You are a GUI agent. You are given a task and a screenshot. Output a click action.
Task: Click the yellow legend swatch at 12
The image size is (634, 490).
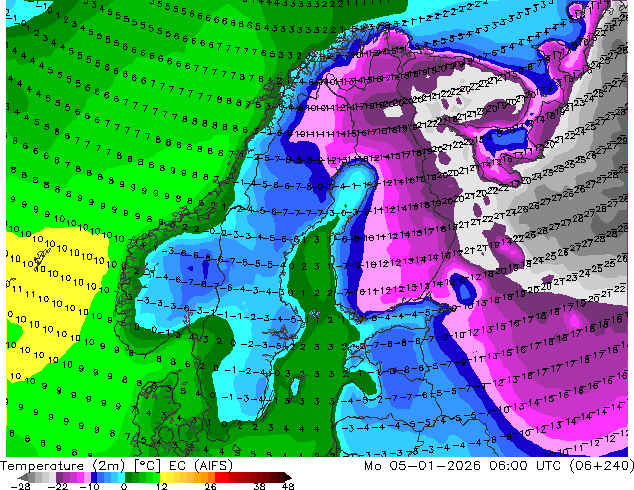click(163, 477)
